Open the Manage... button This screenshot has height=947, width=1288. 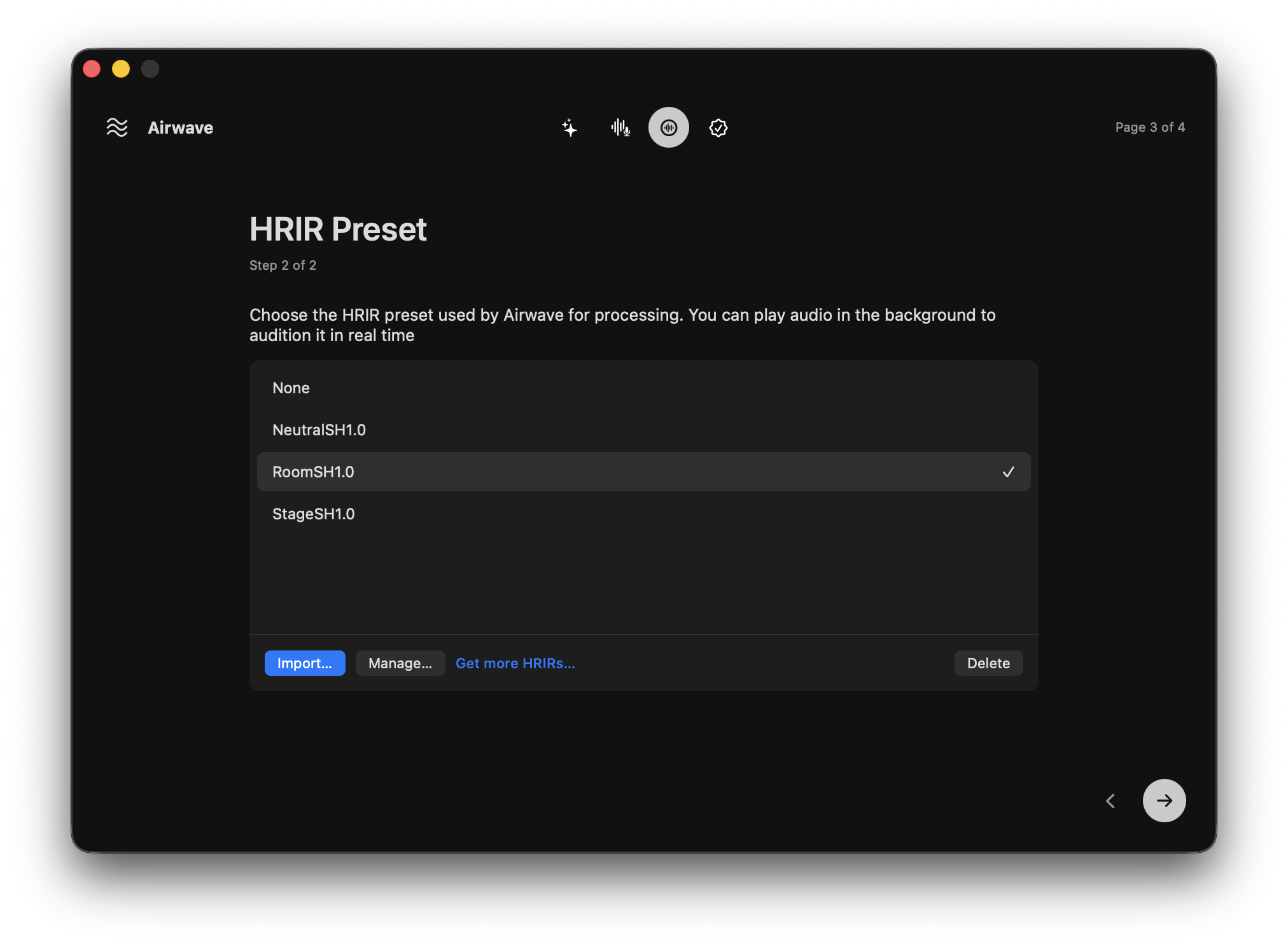click(400, 663)
